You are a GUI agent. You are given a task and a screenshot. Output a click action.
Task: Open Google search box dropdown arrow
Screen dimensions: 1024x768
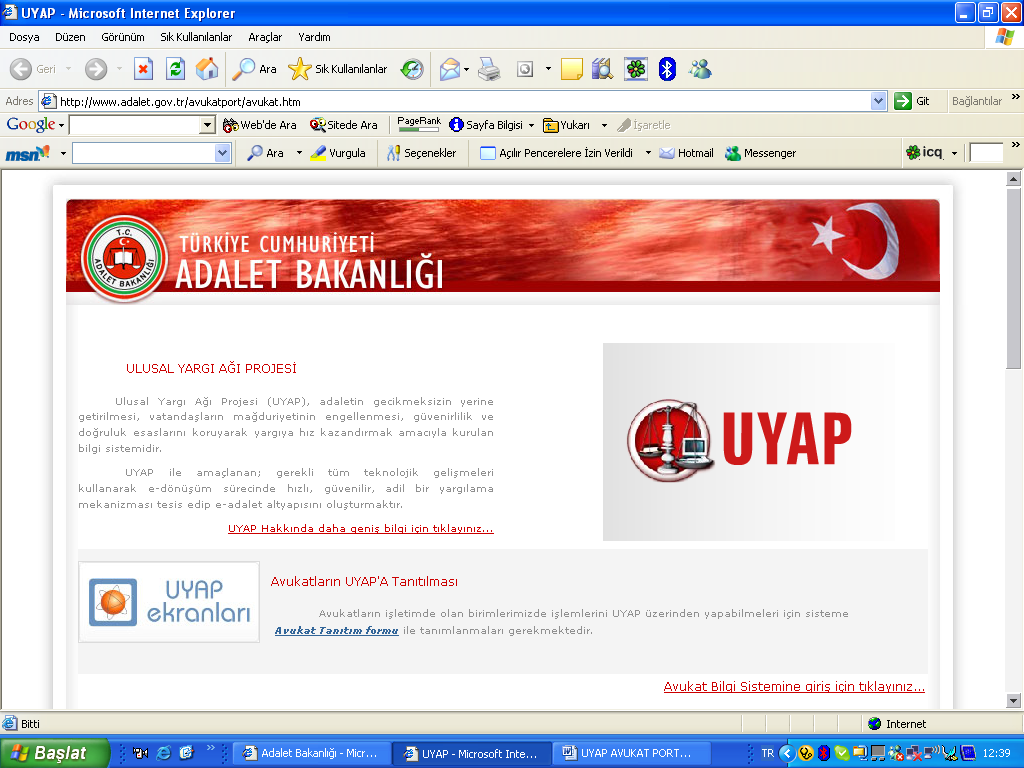coord(208,125)
